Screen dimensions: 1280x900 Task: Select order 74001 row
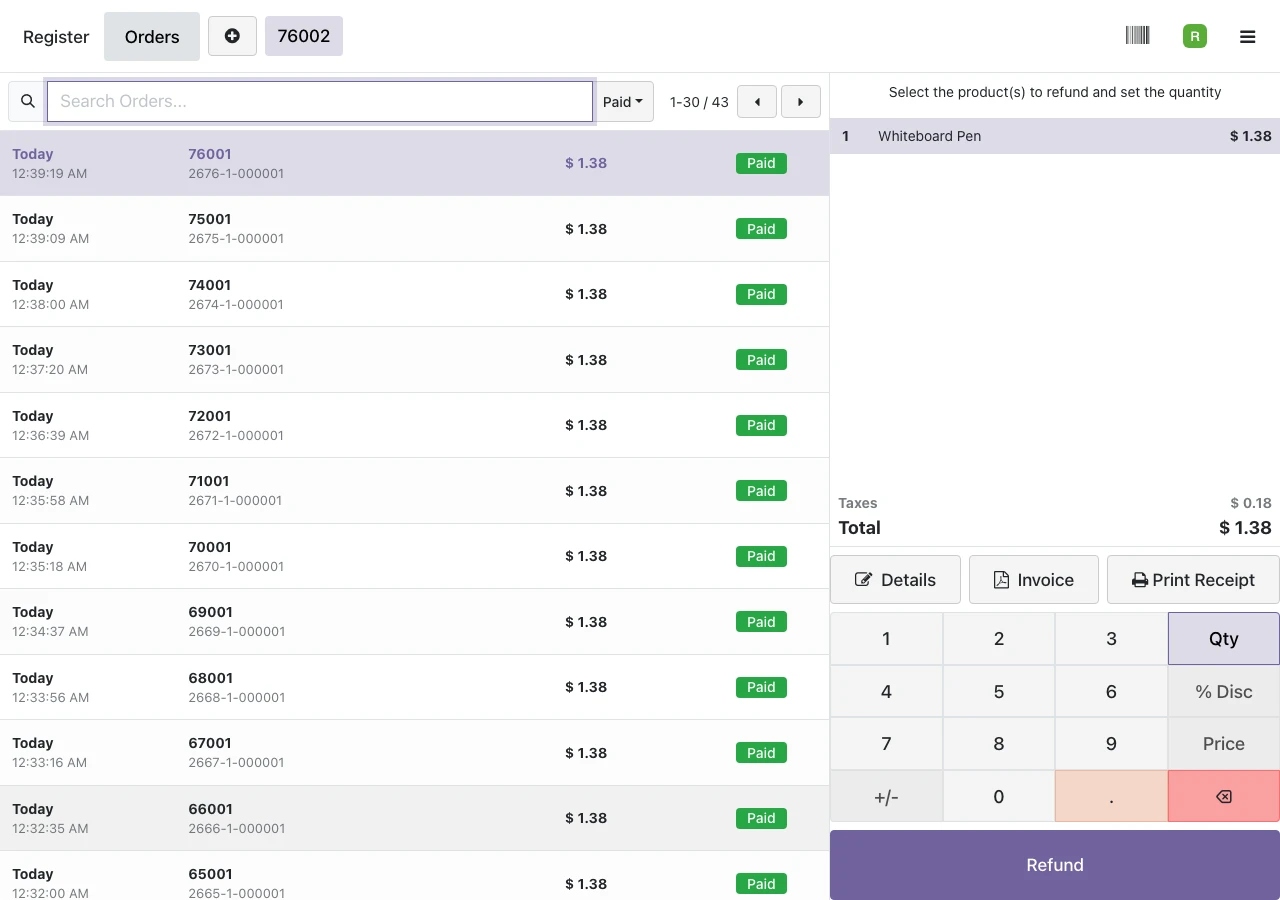[414, 294]
